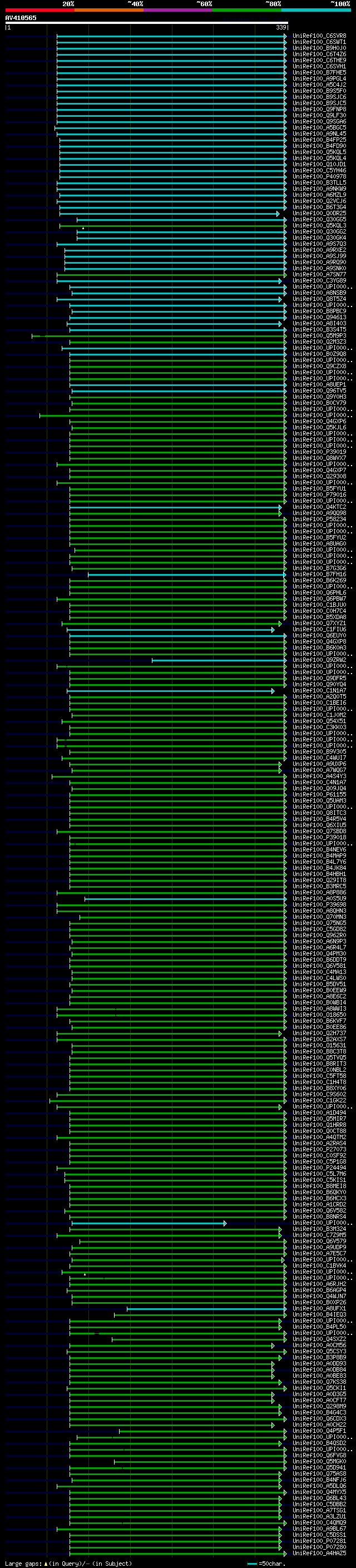Click the green alignment bar for A7SN77
Viewport: 356px width, 1568px height.
point(172,275)
